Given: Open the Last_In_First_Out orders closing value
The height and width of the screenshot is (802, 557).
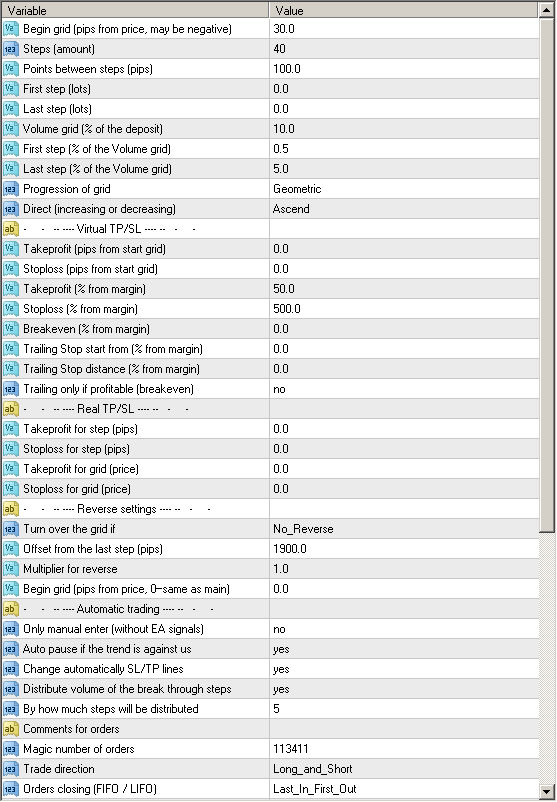Looking at the screenshot, I should (x=404, y=789).
